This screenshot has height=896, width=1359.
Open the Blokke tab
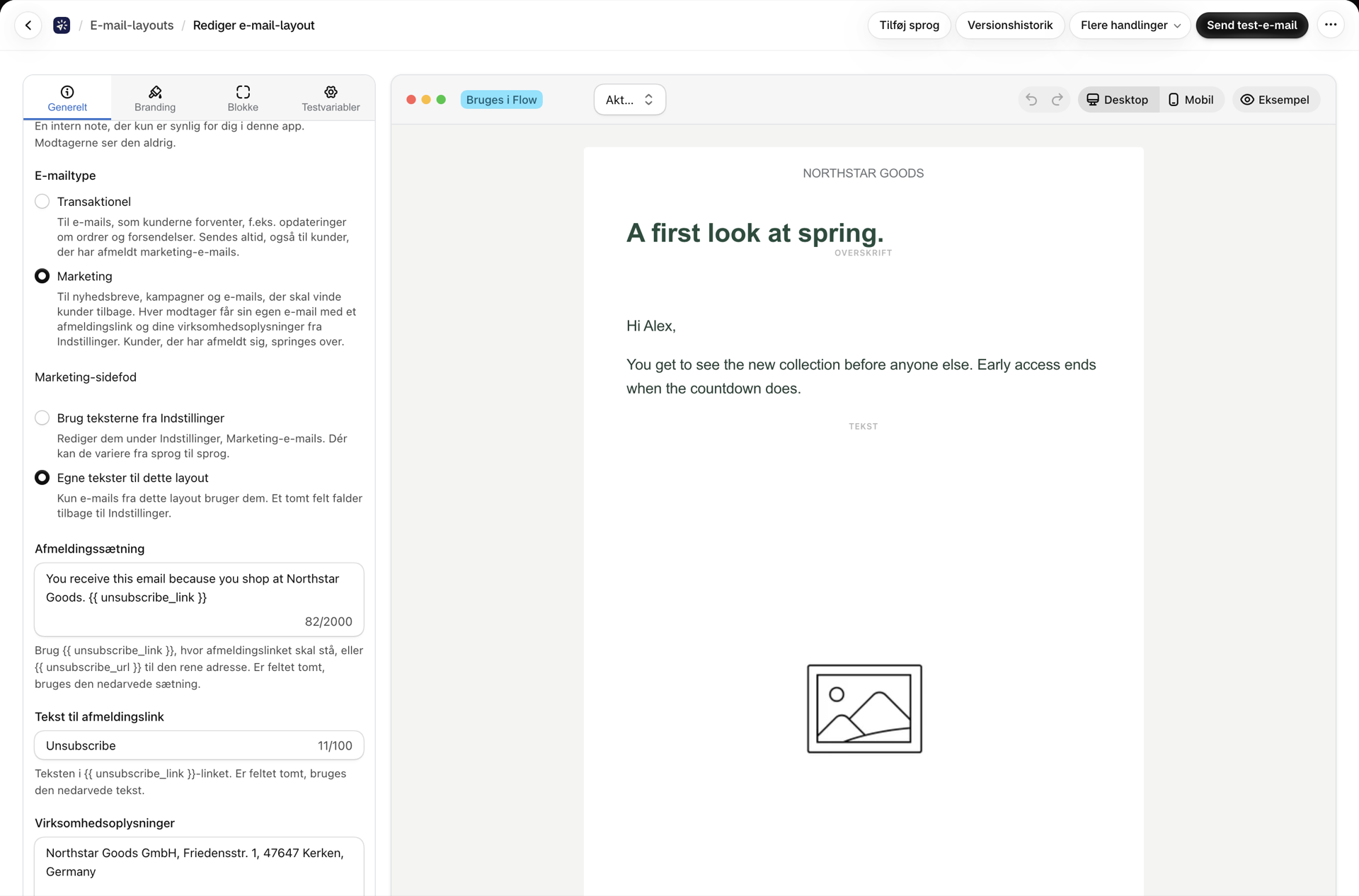tap(243, 98)
